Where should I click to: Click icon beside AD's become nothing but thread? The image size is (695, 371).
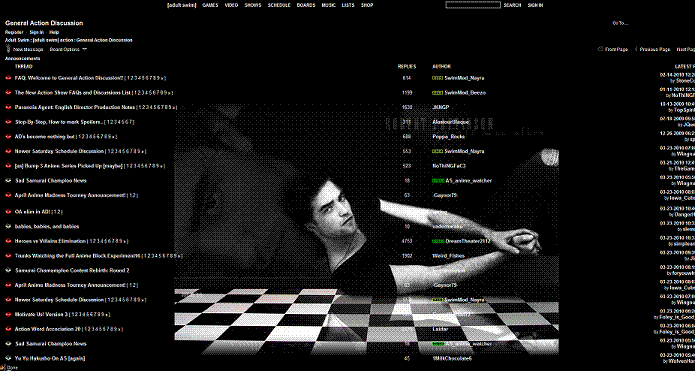8,137
